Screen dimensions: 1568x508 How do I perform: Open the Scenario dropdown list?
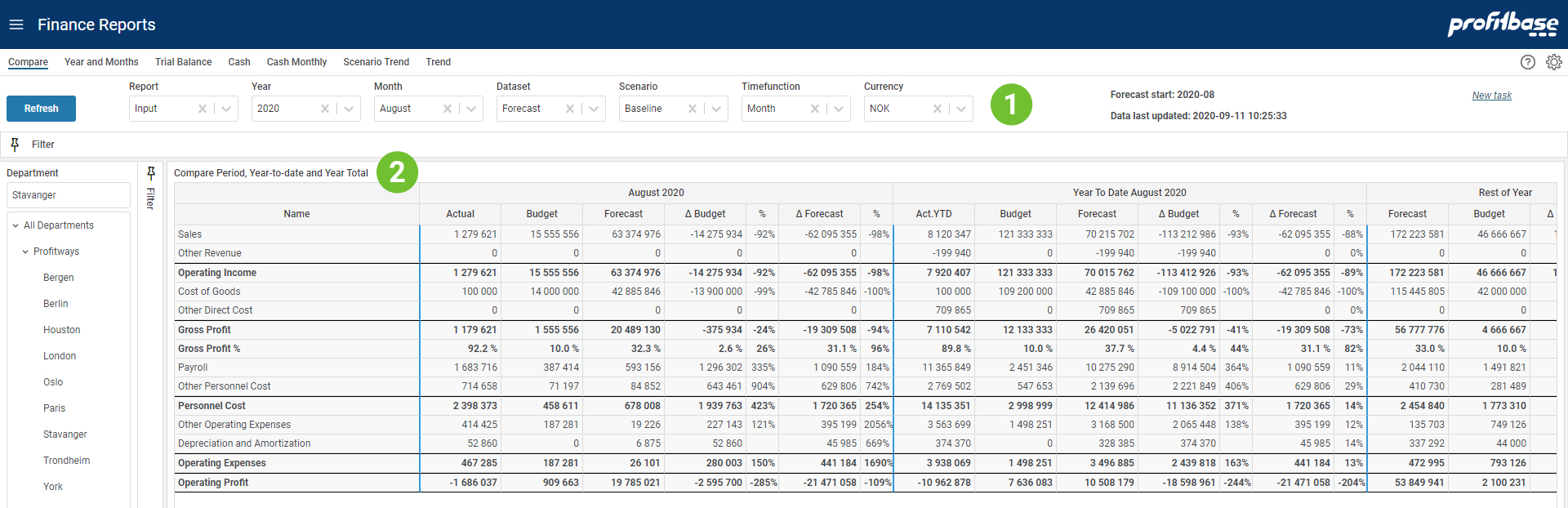click(x=716, y=109)
